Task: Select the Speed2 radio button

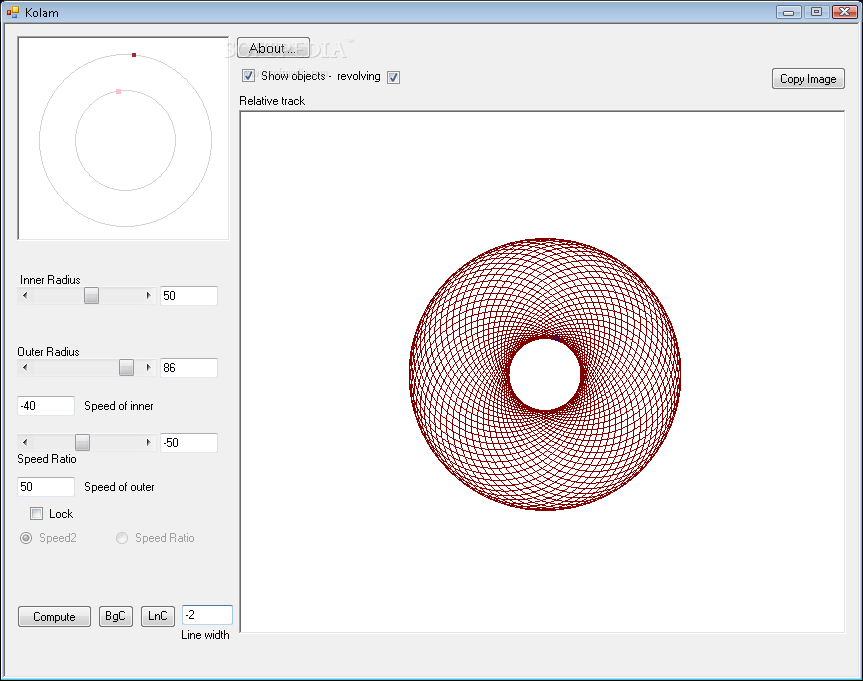Action: point(26,538)
